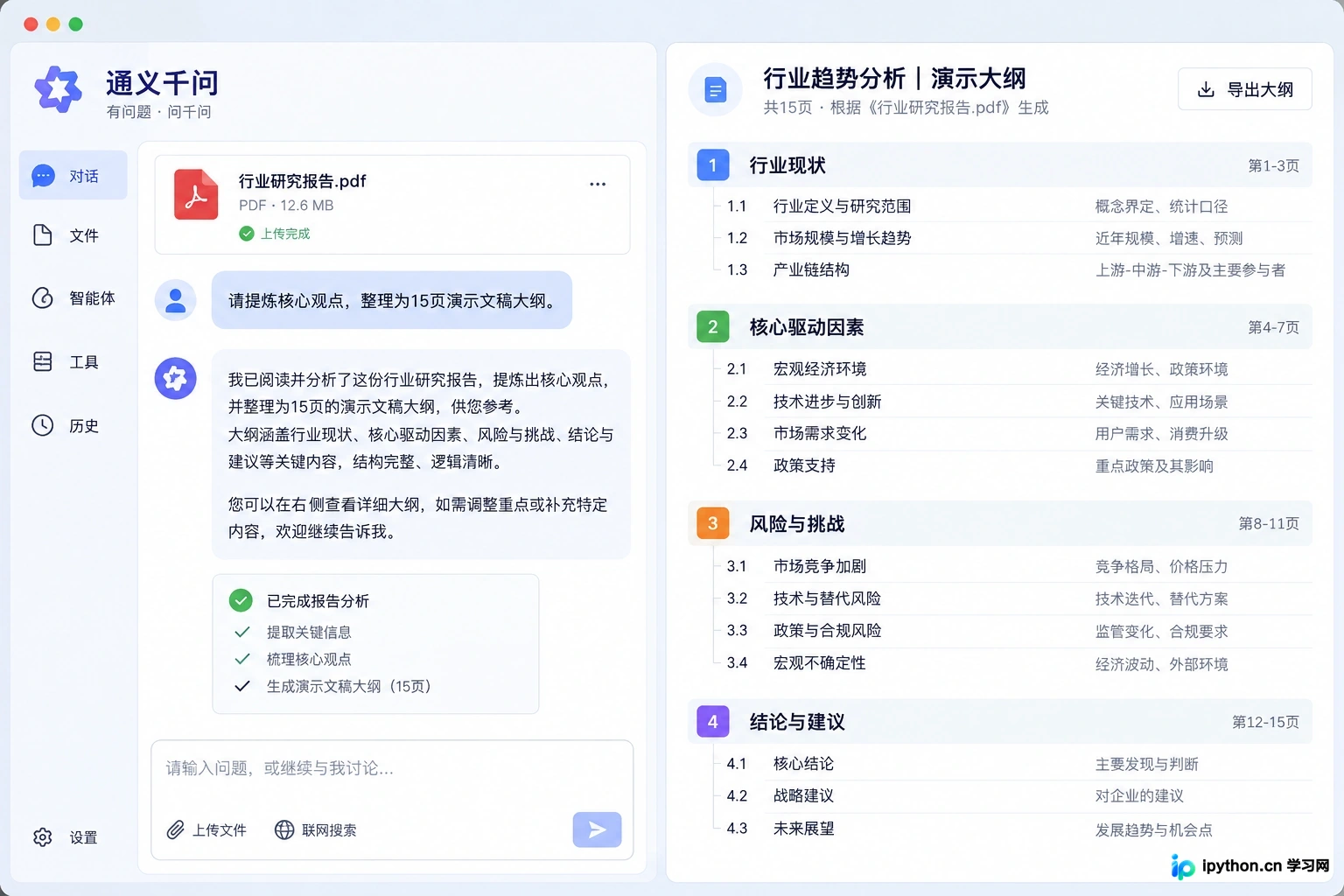Click the 导出大纲 button
Image resolution: width=1344 pixels, height=896 pixels.
(1244, 89)
